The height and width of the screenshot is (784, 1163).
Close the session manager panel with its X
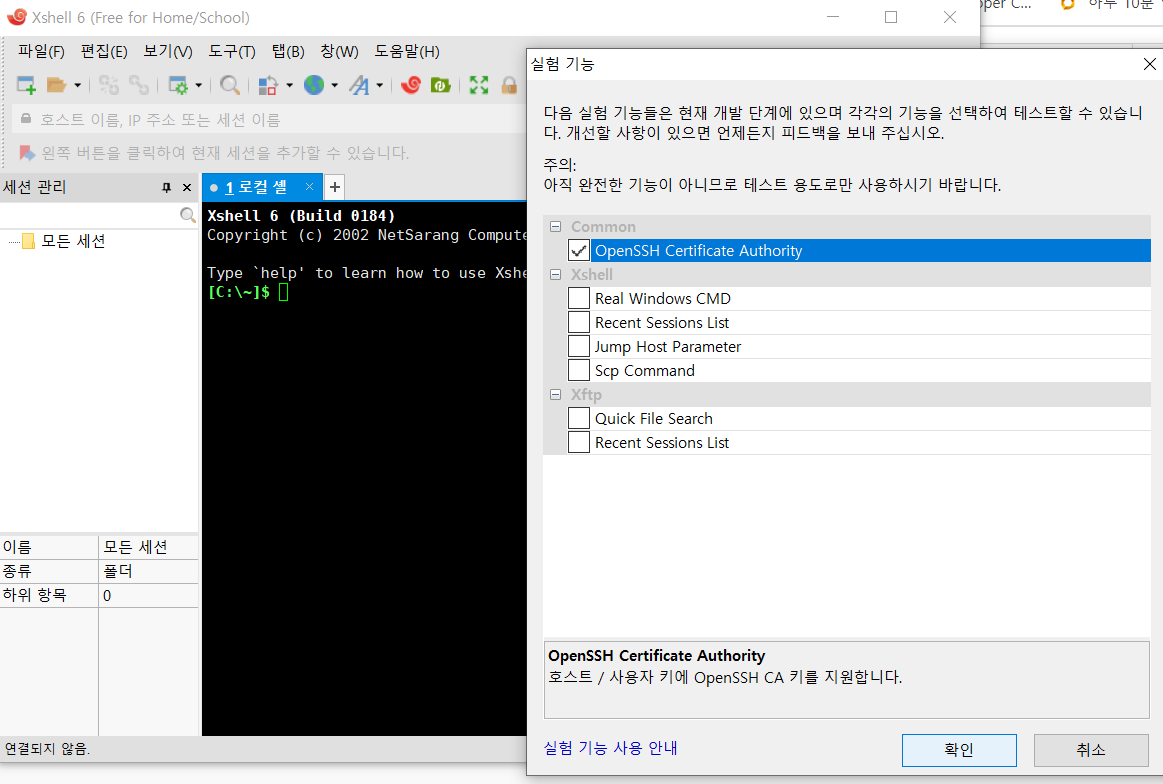[187, 188]
